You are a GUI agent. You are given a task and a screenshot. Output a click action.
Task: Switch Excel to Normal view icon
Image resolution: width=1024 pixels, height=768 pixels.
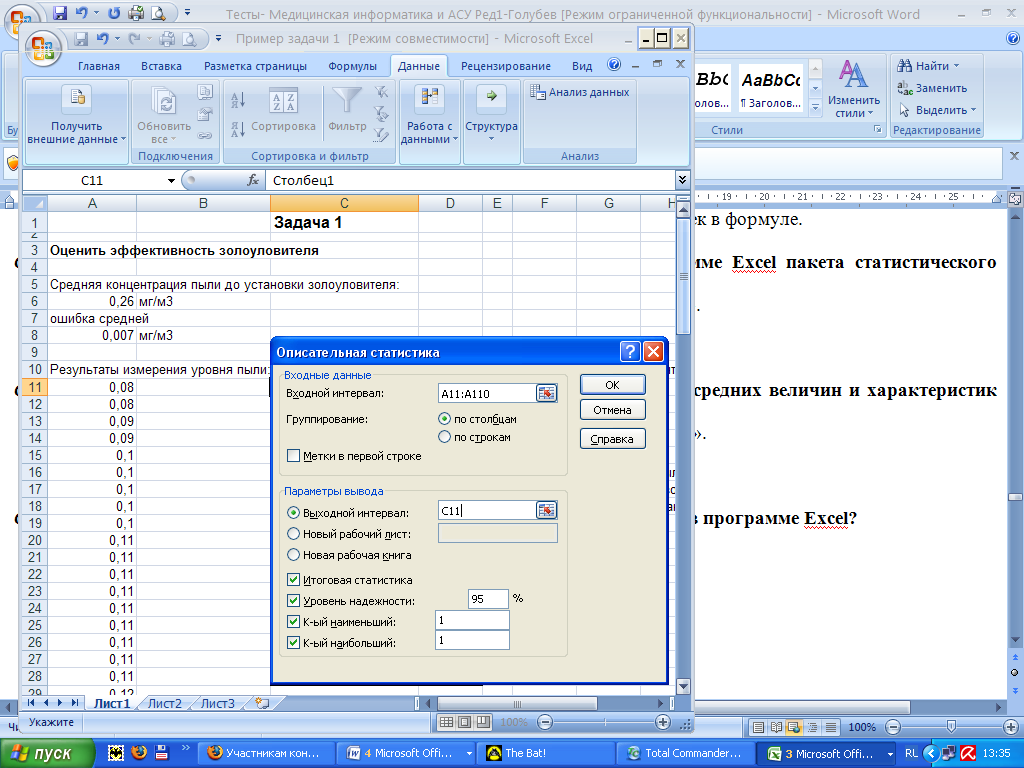coord(446,722)
